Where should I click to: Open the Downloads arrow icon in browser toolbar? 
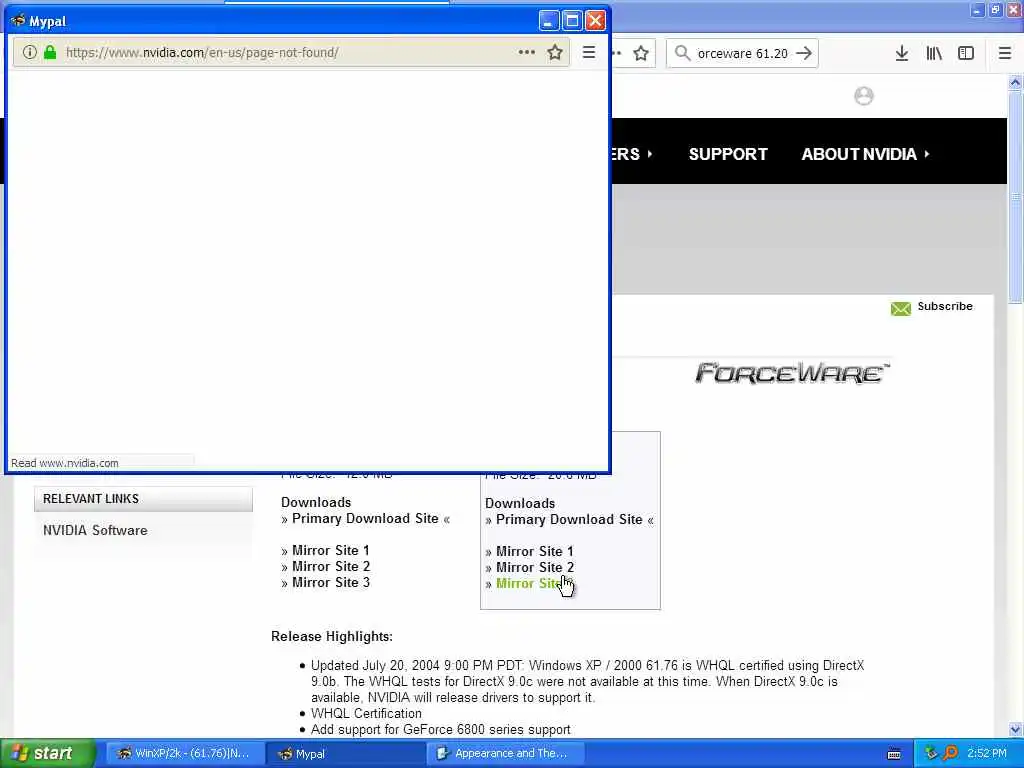pyautogui.click(x=902, y=54)
